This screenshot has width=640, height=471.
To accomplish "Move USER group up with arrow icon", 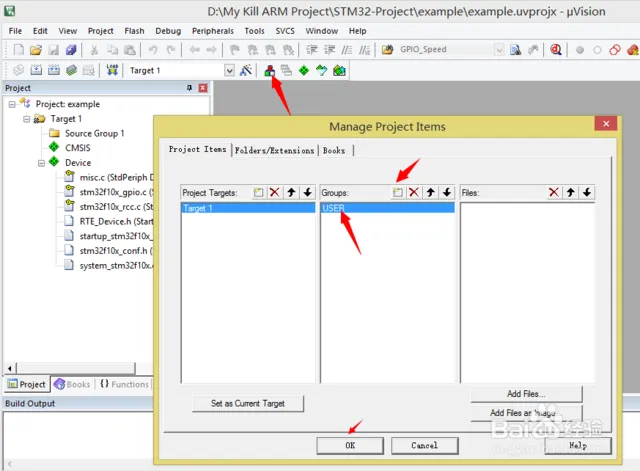I will (x=430, y=192).
